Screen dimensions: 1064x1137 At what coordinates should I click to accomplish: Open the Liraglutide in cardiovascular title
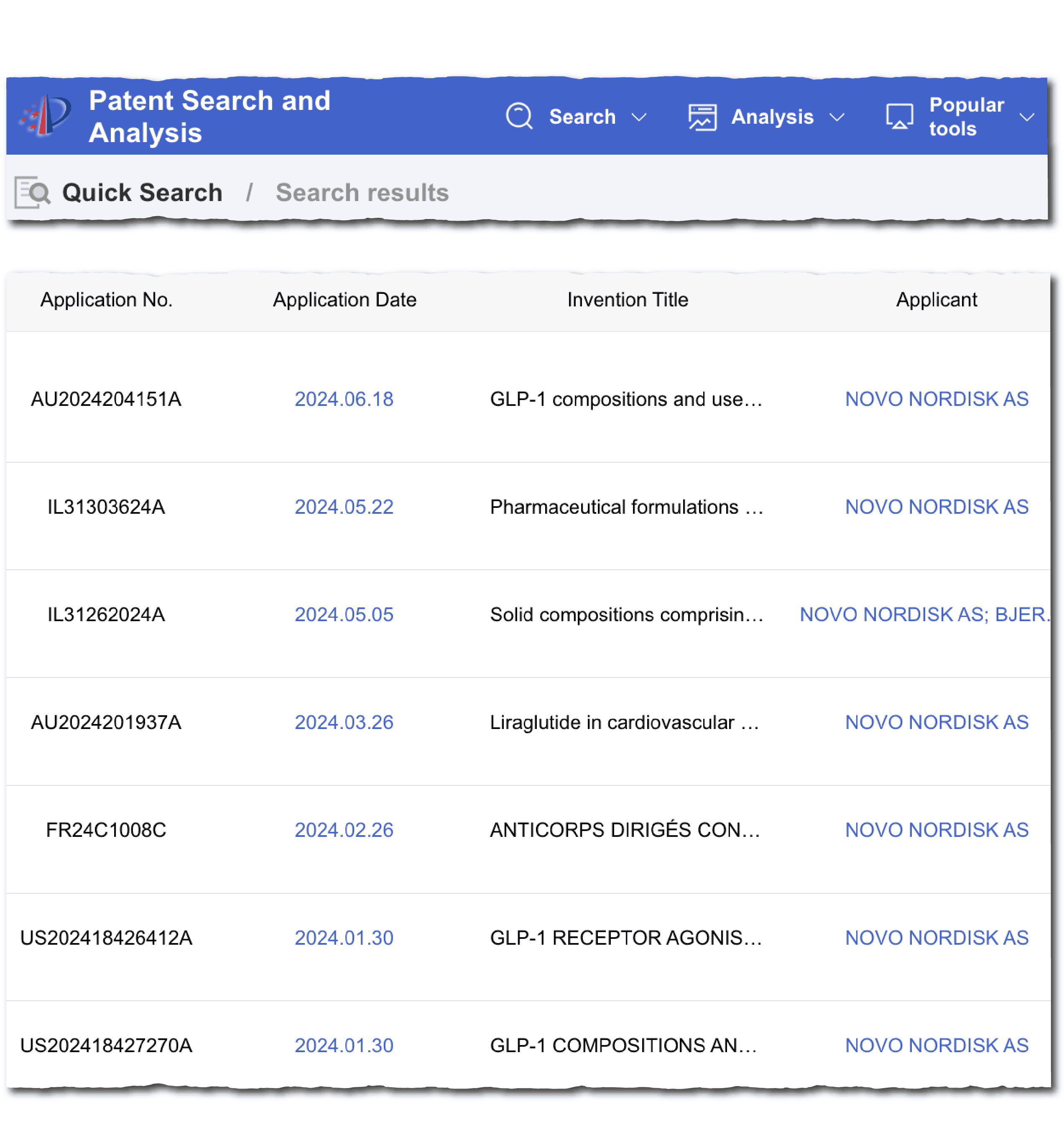click(x=625, y=722)
